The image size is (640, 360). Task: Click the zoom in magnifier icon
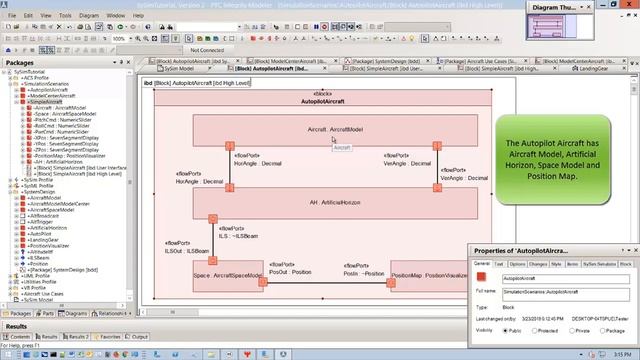(x=138, y=39)
